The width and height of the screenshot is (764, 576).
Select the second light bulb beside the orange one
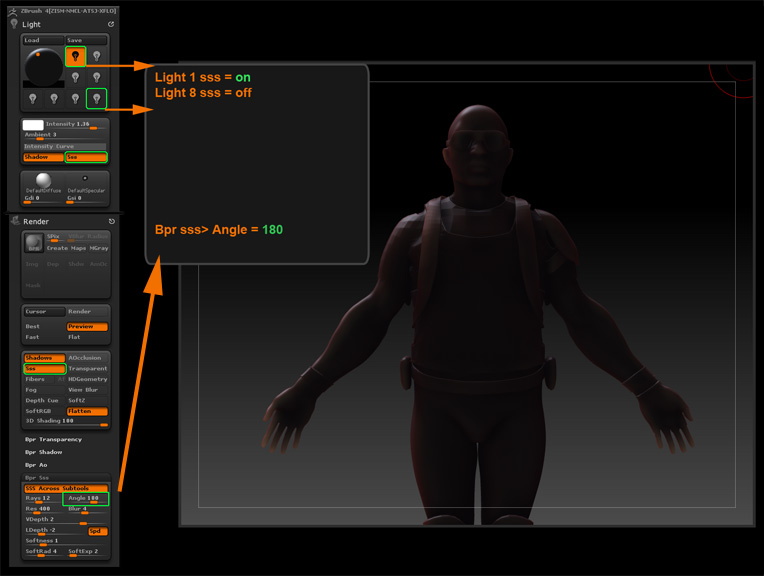[96, 57]
